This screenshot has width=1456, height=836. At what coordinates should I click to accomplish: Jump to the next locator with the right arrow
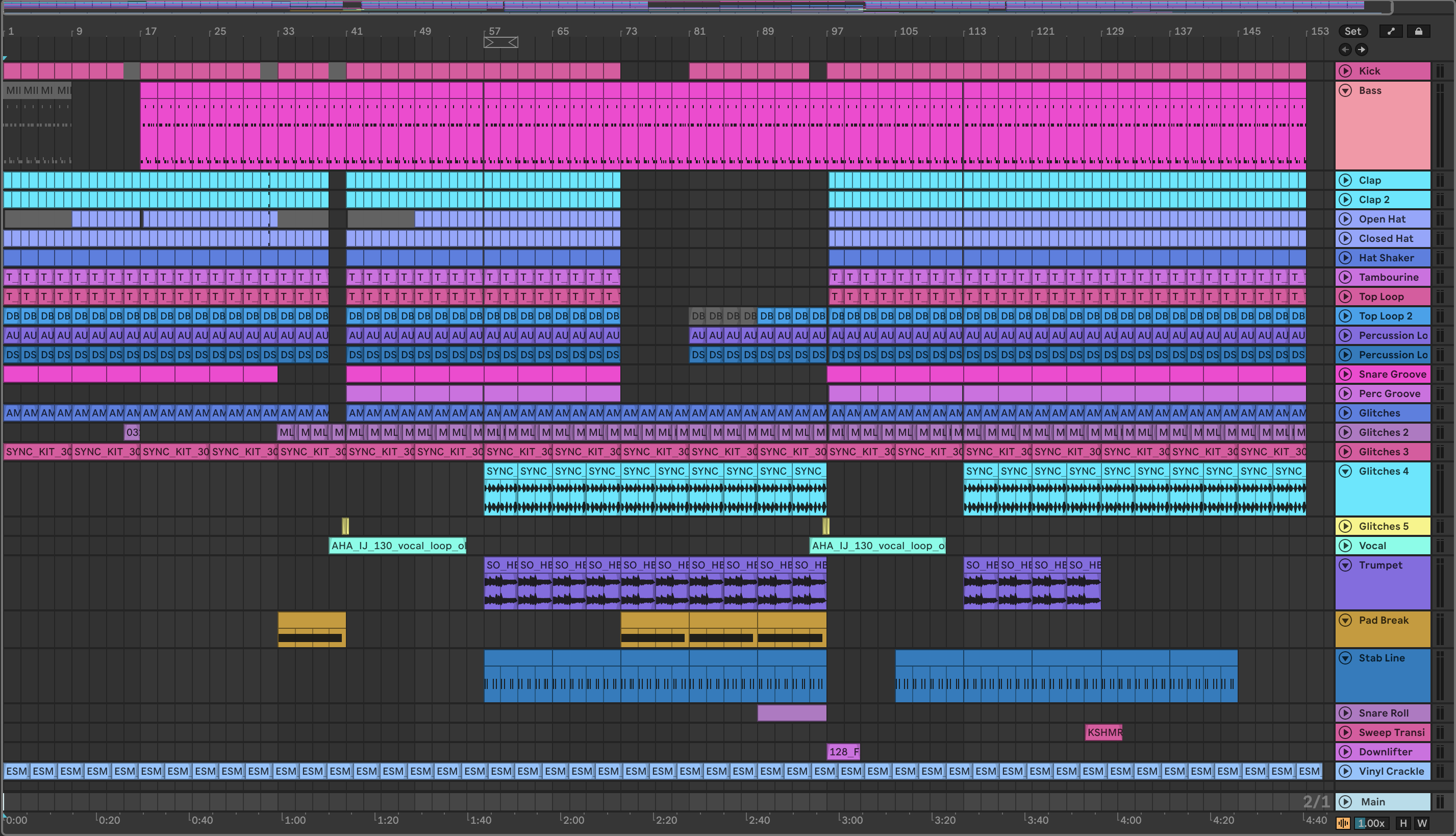pos(1361,50)
